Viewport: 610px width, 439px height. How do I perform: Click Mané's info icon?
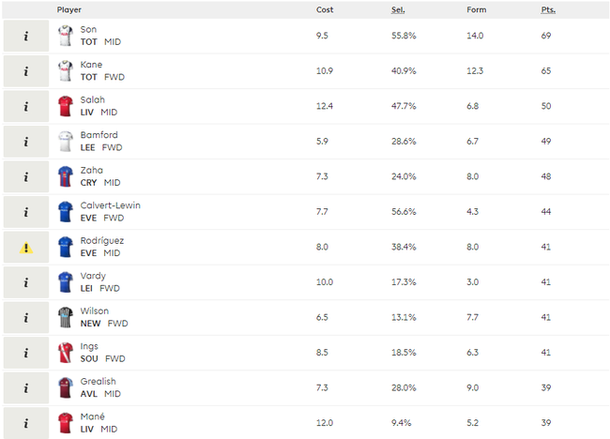(26, 423)
